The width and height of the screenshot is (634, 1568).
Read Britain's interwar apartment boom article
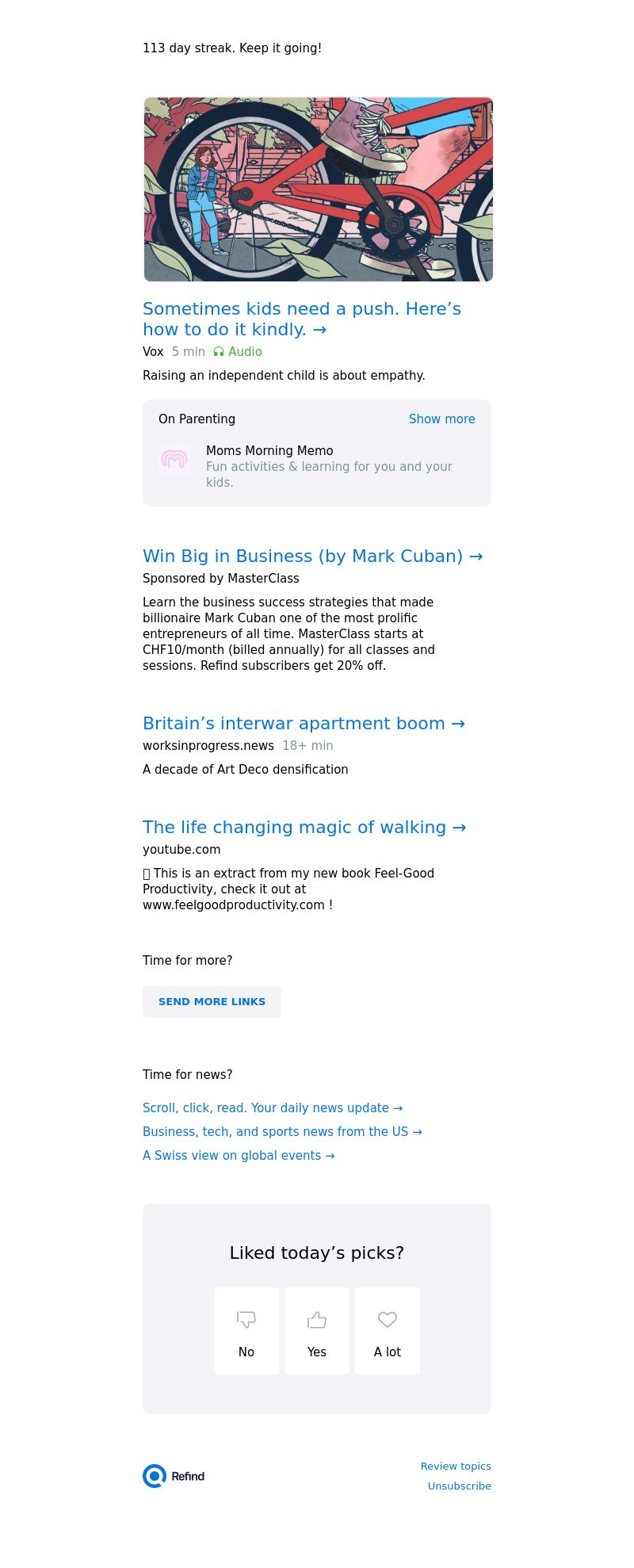[x=304, y=724]
